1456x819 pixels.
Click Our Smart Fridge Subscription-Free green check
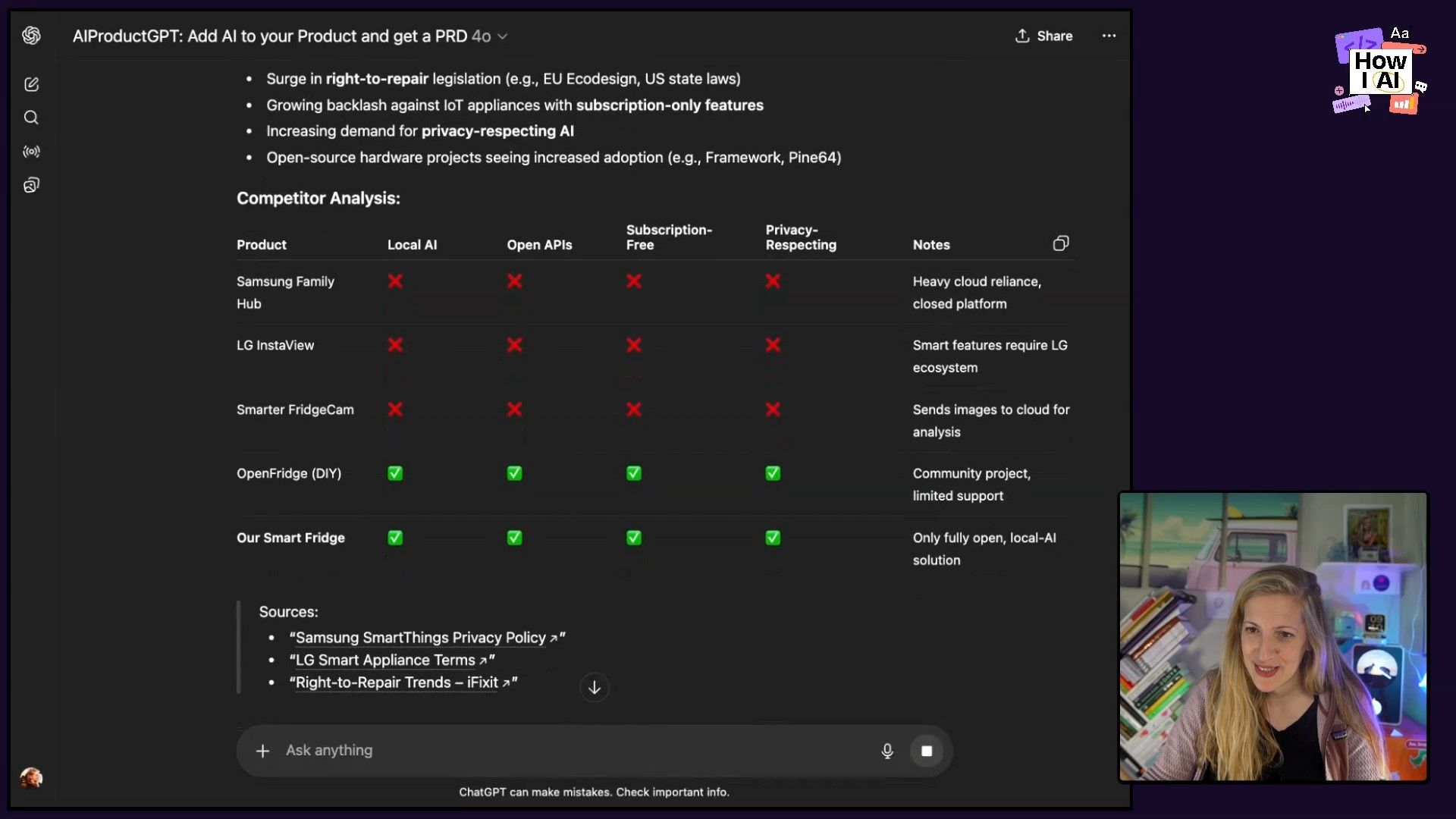(x=634, y=538)
